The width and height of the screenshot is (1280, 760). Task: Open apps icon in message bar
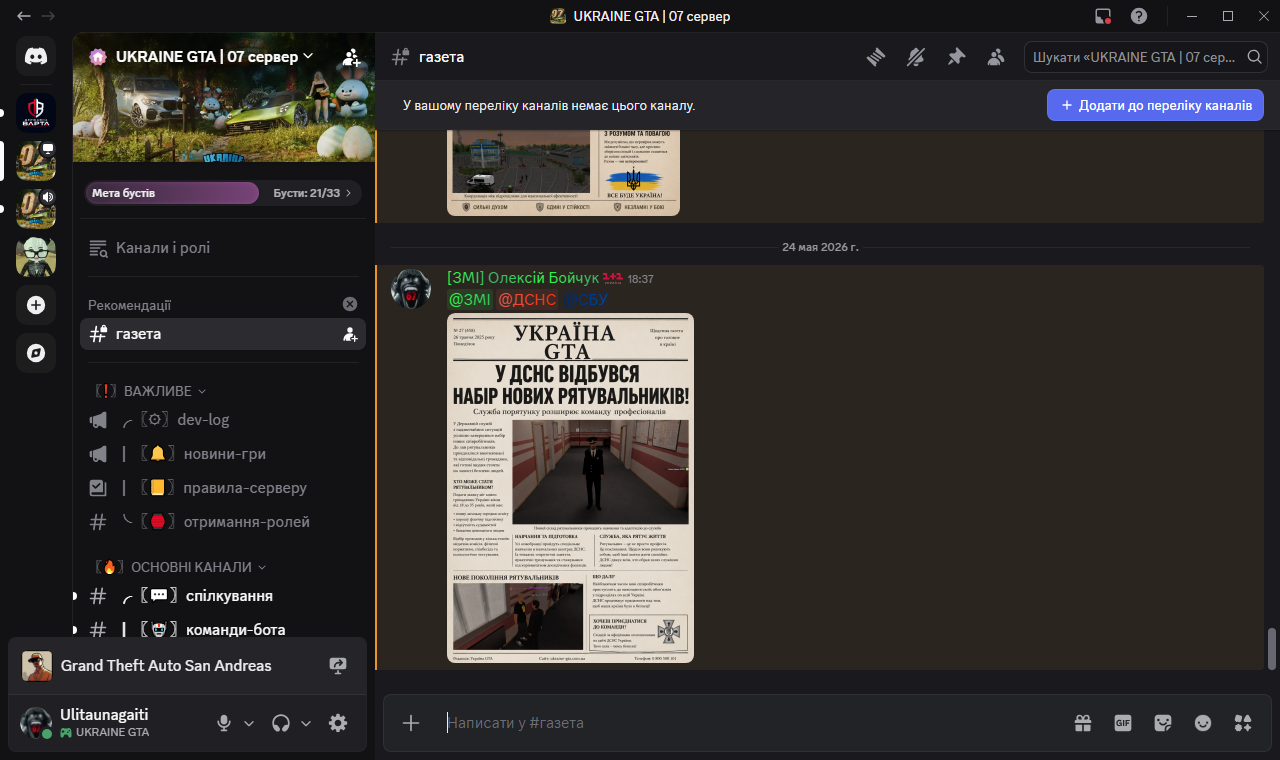click(x=1243, y=723)
